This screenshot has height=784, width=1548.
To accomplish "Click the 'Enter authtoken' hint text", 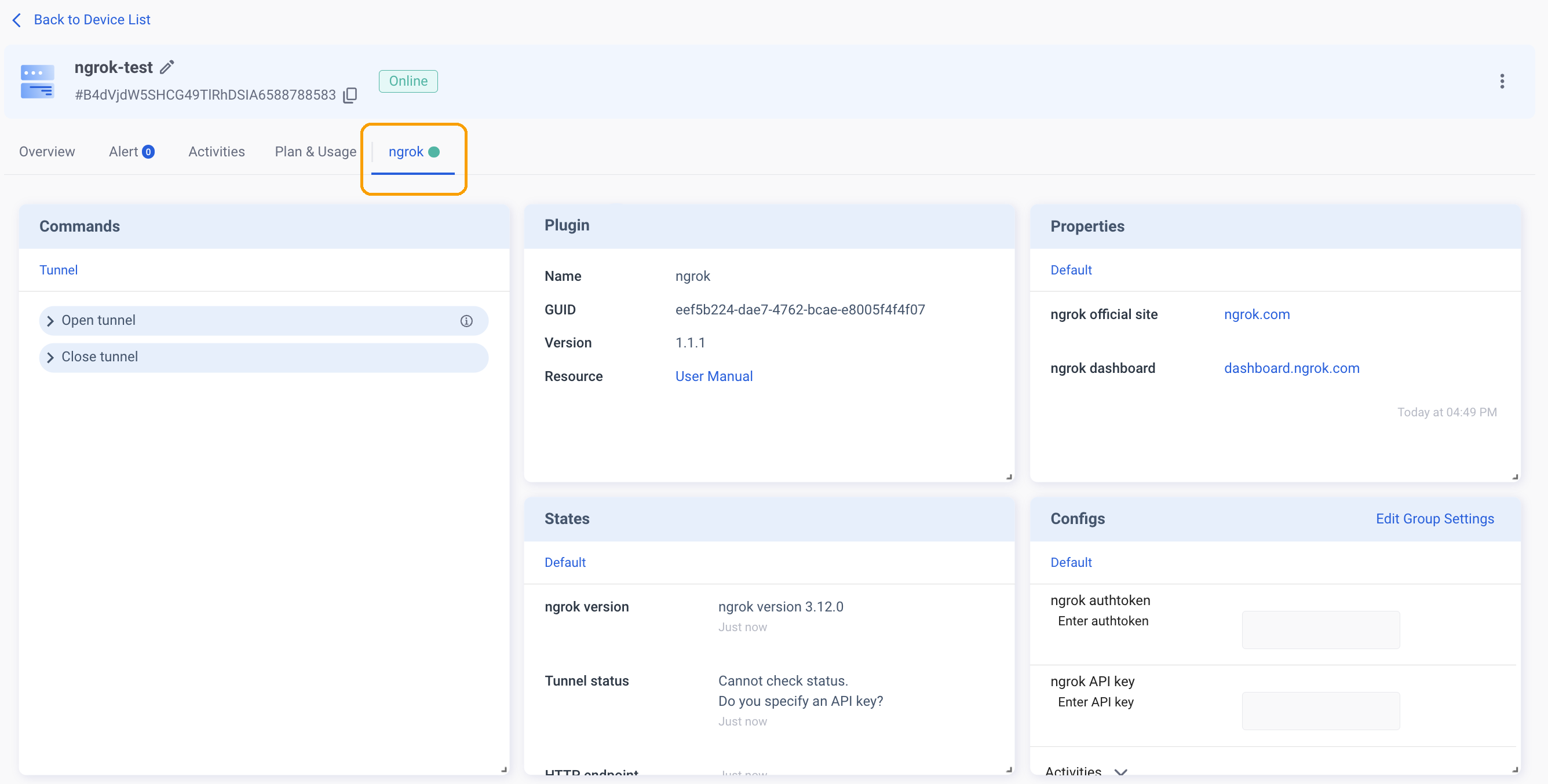I will click(1102, 622).
